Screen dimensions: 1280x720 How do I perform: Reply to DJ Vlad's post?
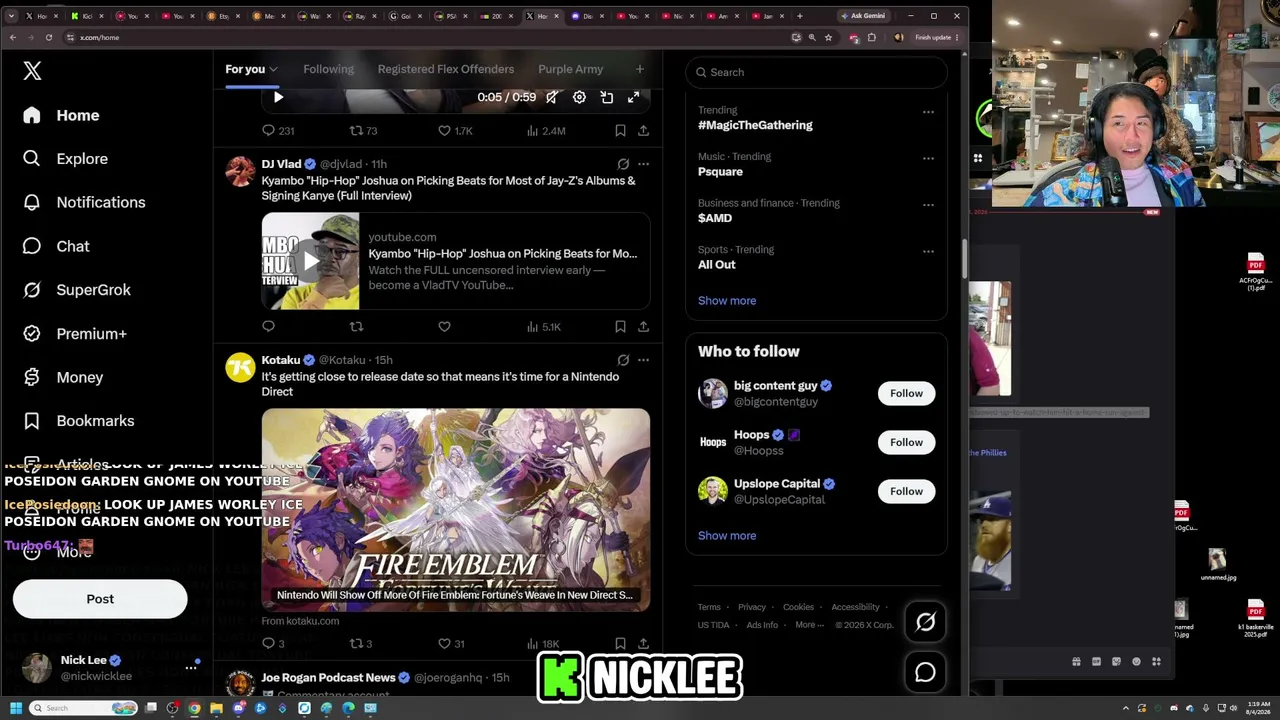[268, 327]
